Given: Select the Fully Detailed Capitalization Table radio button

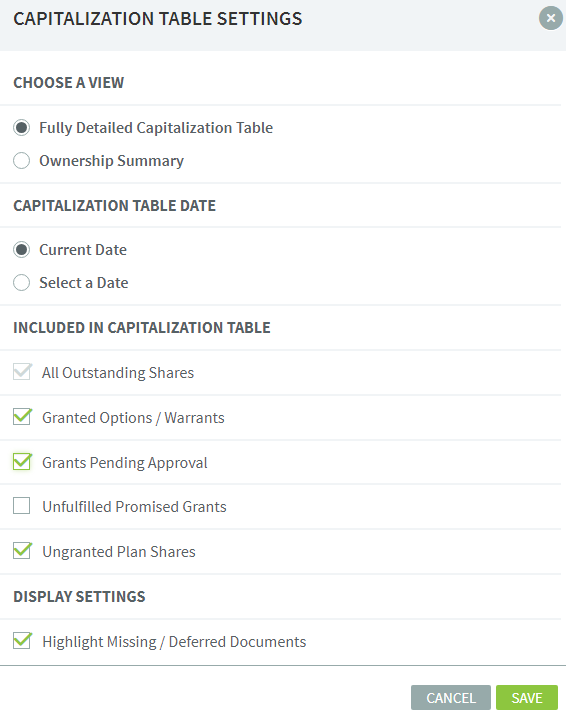Looking at the screenshot, I should [x=22, y=128].
